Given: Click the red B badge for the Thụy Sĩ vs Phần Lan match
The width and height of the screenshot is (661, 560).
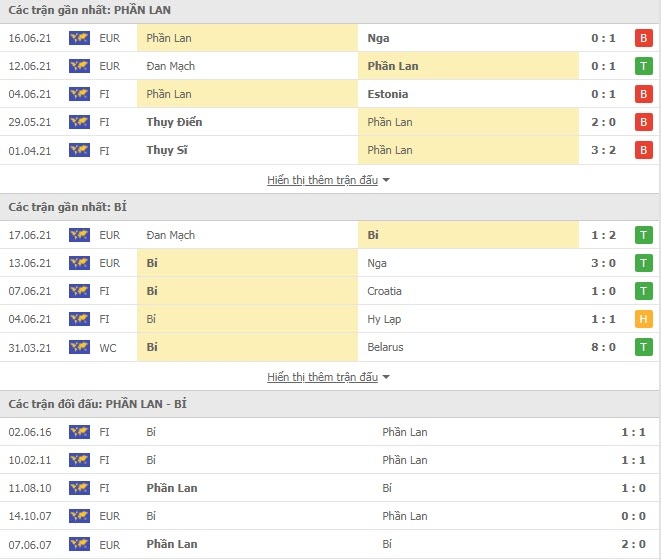Looking at the screenshot, I should [643, 150].
